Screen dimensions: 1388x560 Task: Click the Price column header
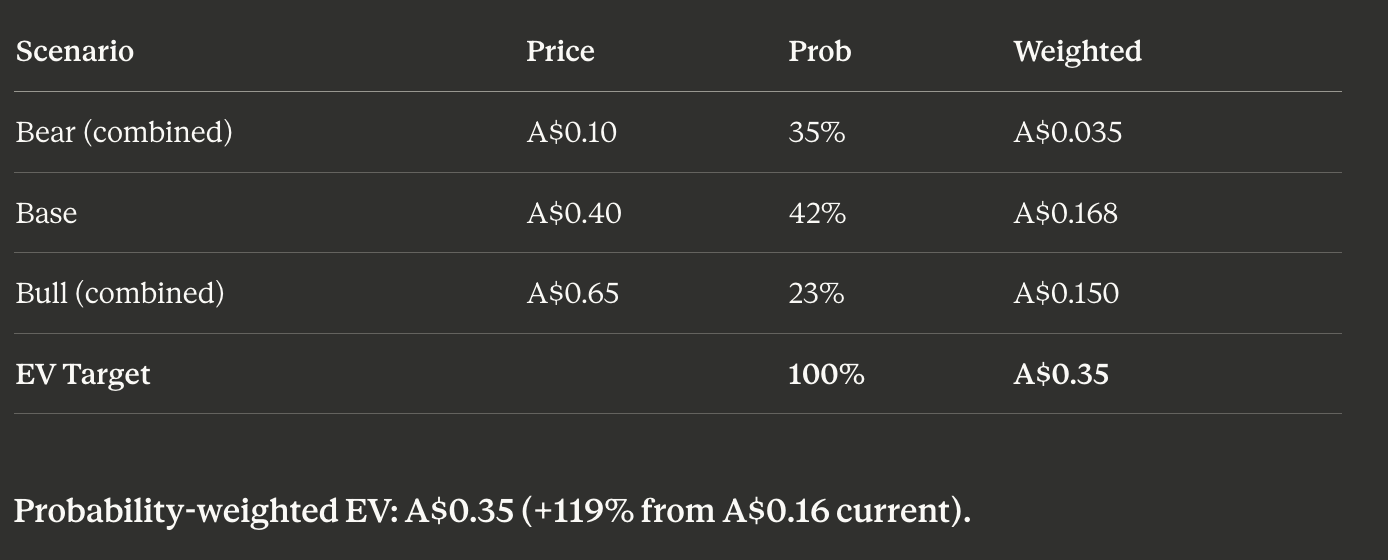pos(560,51)
